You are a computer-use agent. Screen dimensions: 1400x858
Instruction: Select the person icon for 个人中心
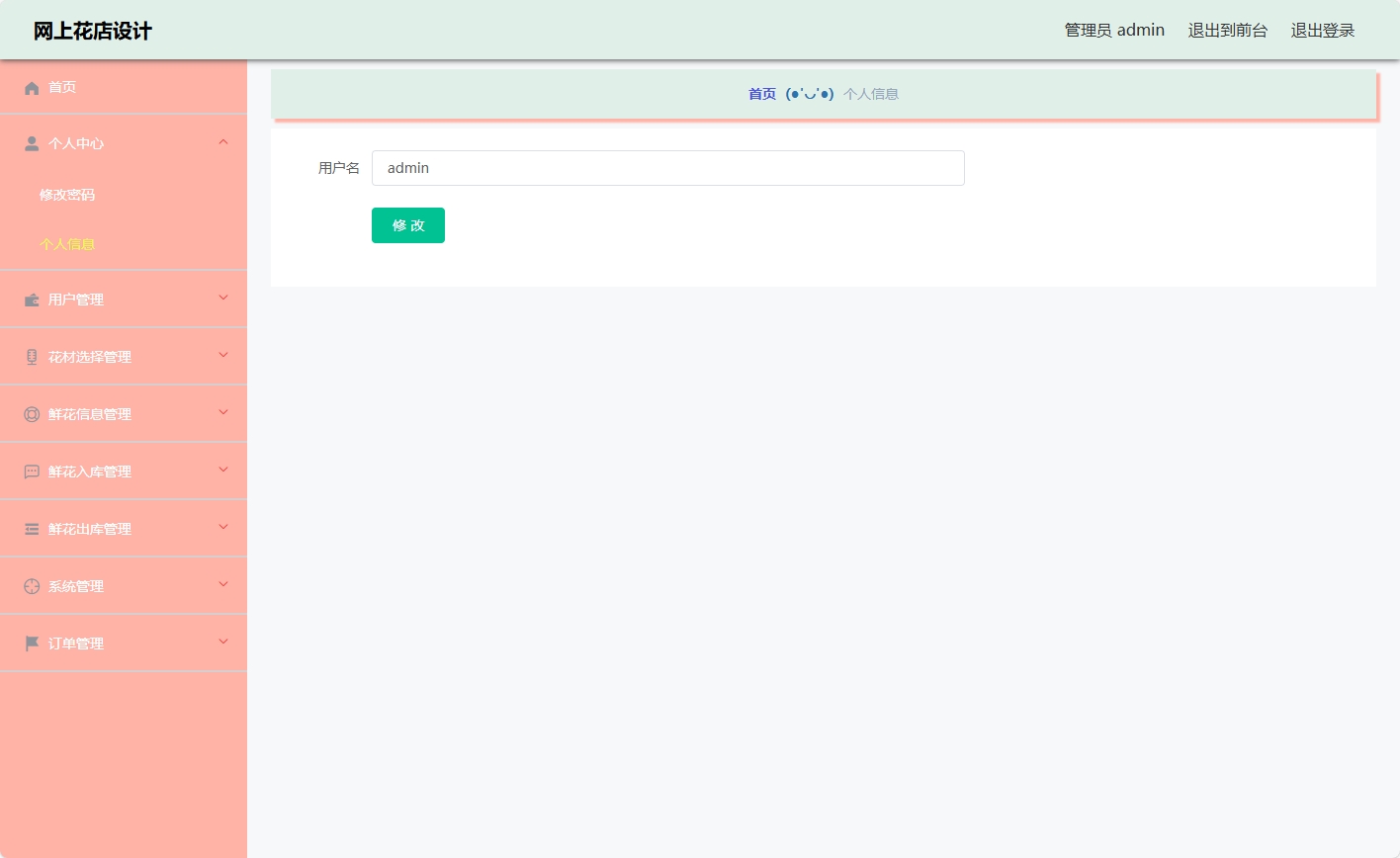click(x=31, y=143)
